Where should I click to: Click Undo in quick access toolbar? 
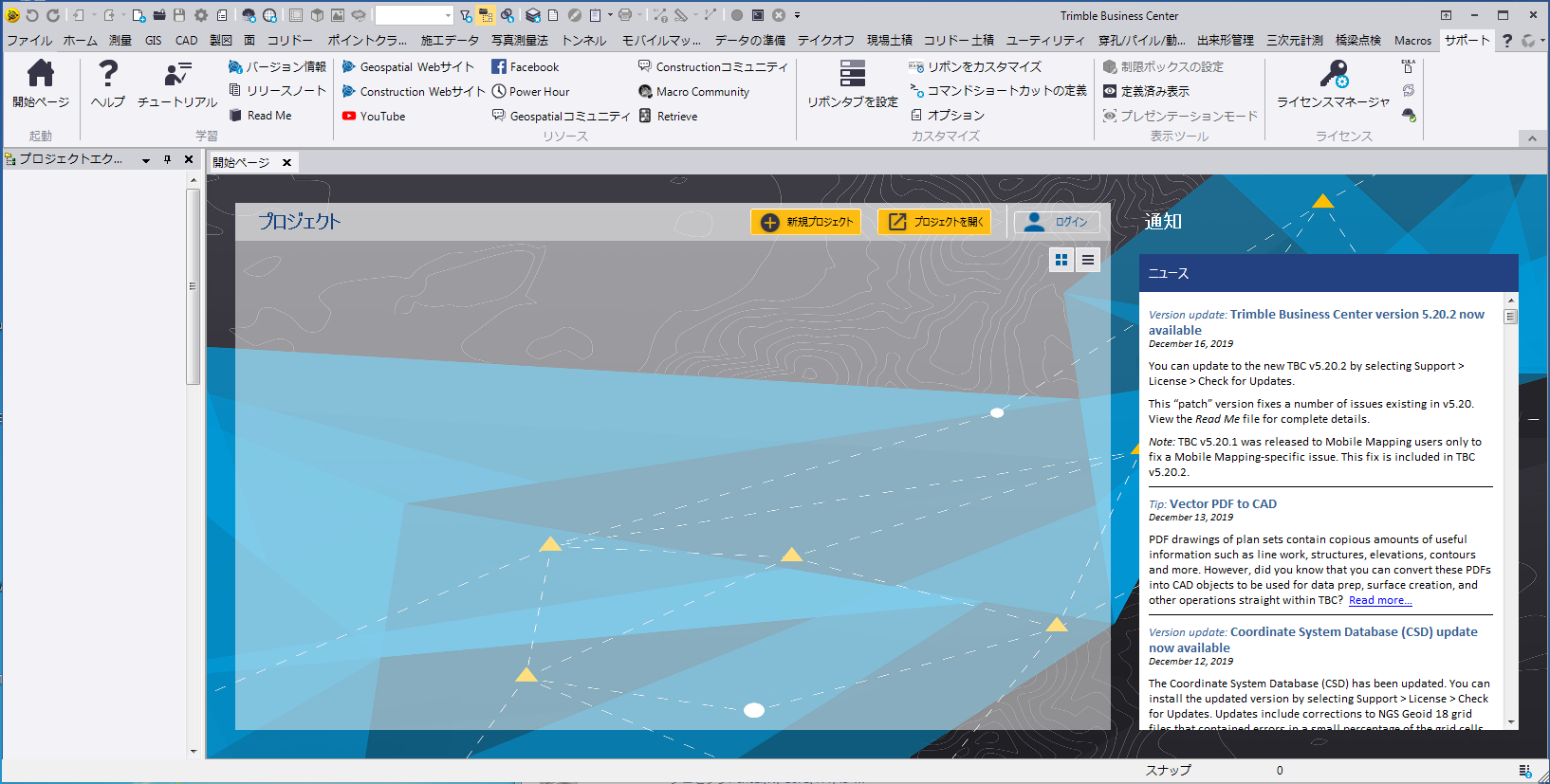click(x=31, y=15)
